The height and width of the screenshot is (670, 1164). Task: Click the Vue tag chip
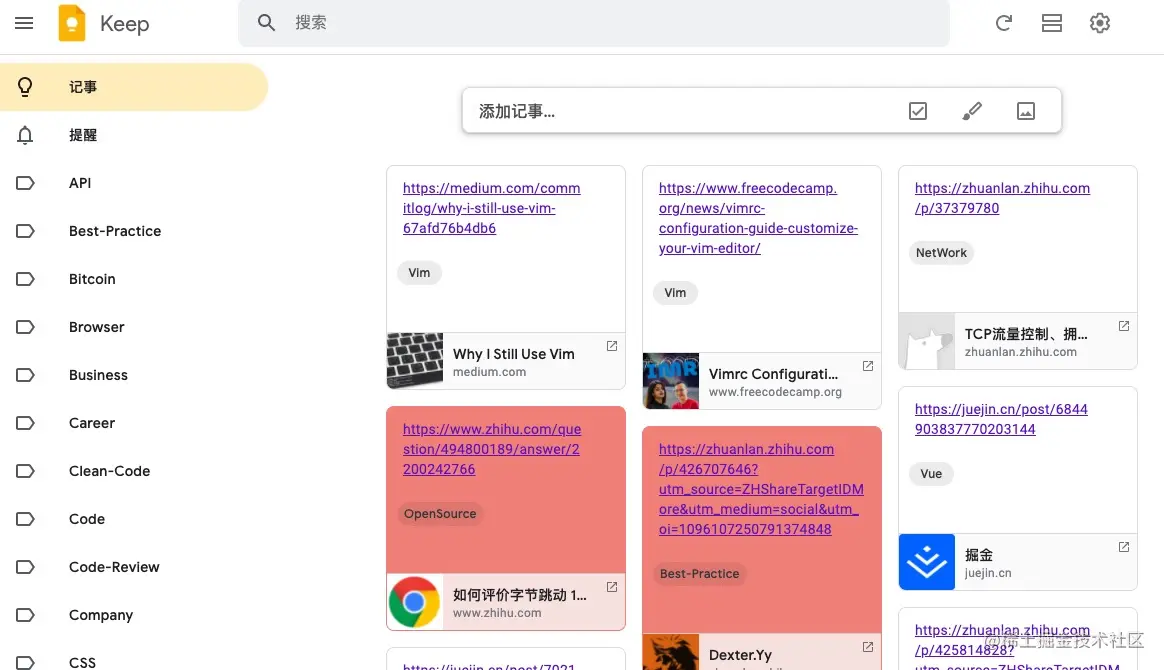931,473
